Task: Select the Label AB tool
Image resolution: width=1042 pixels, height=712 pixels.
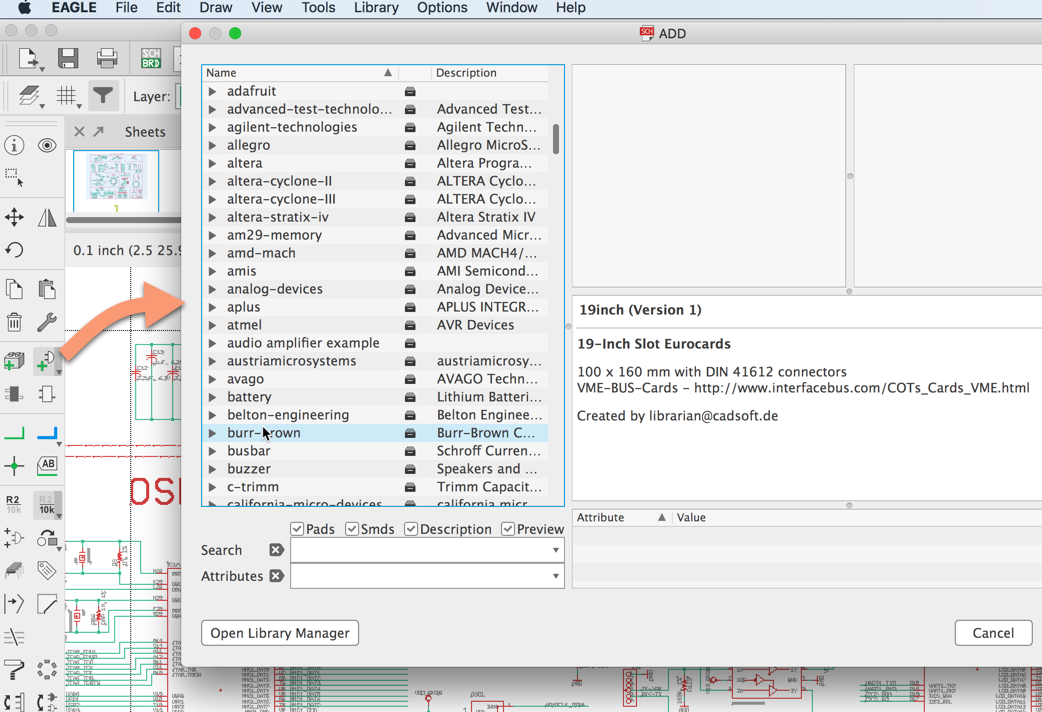Action: click(46, 464)
